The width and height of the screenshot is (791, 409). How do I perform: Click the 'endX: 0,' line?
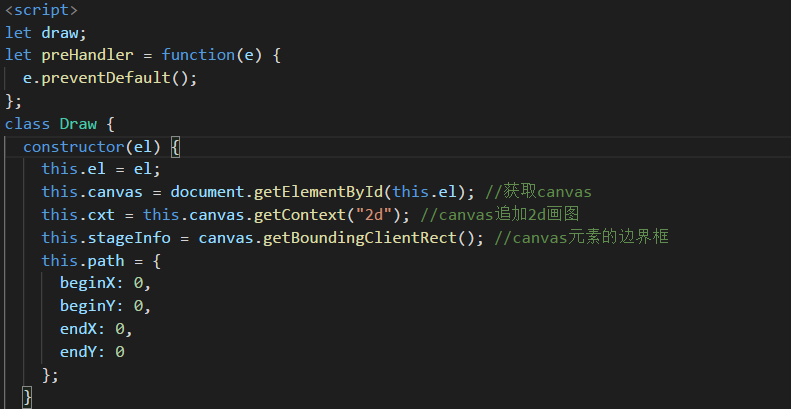[x=96, y=329]
